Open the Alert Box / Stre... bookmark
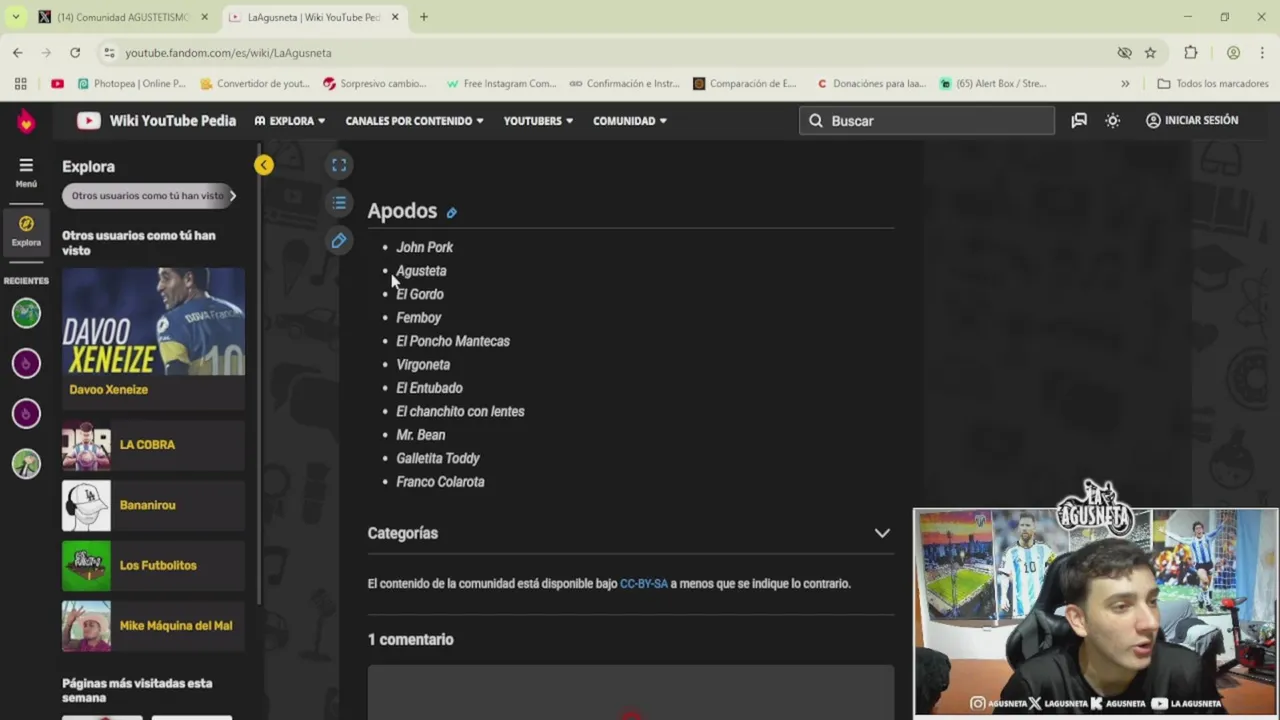Screen dimensions: 1280x720 pos(993,84)
